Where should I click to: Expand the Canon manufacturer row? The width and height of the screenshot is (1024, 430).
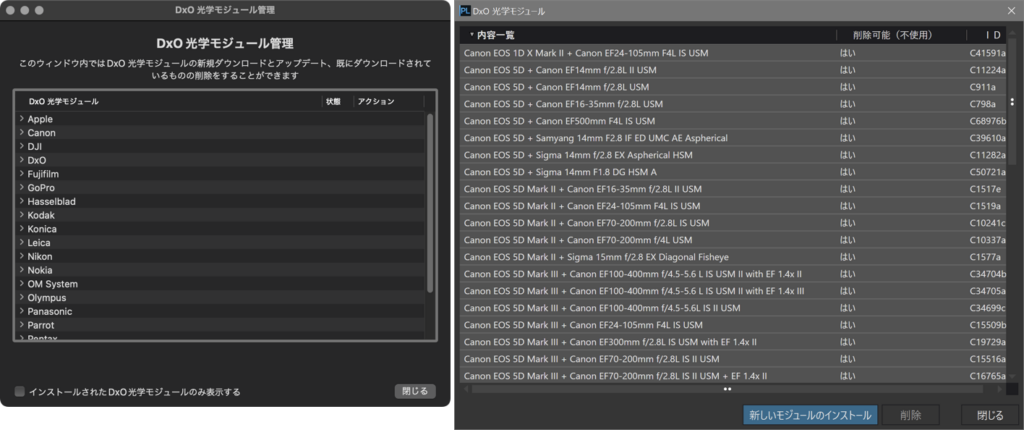point(22,133)
